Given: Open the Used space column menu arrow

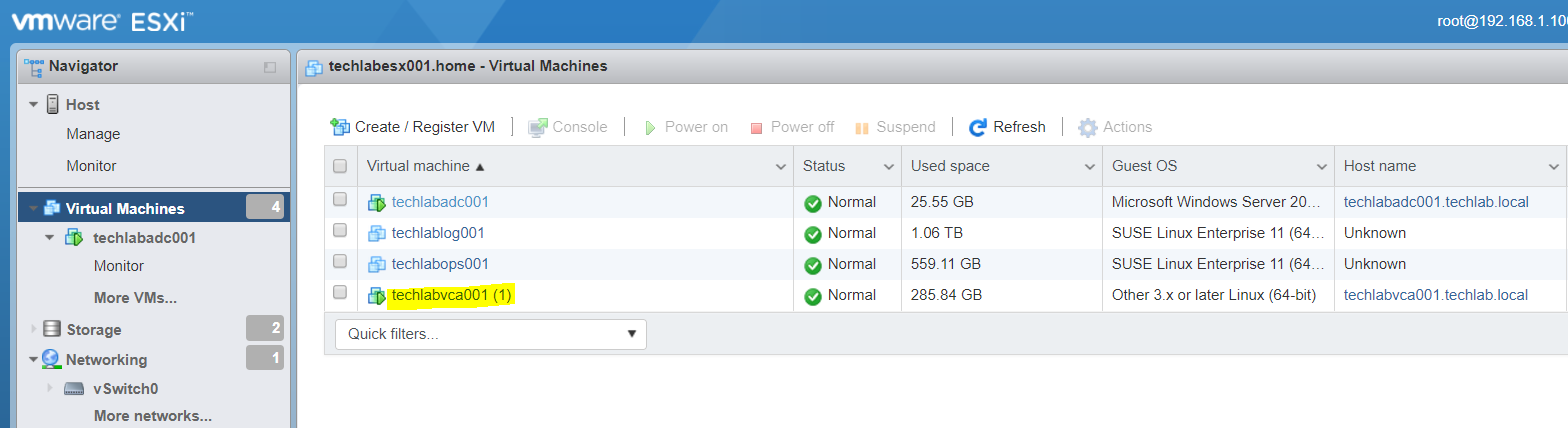Looking at the screenshot, I should click(1089, 166).
